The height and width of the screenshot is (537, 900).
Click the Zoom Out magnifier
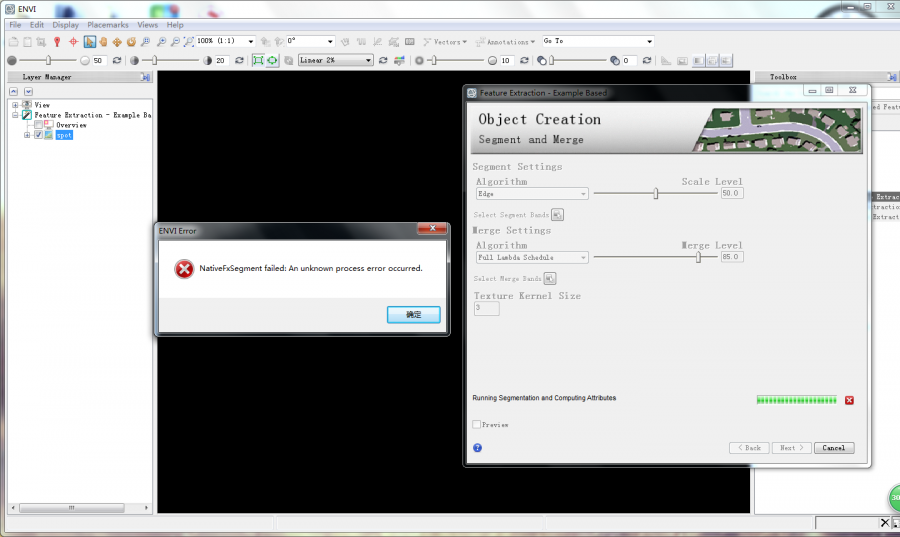pos(175,41)
